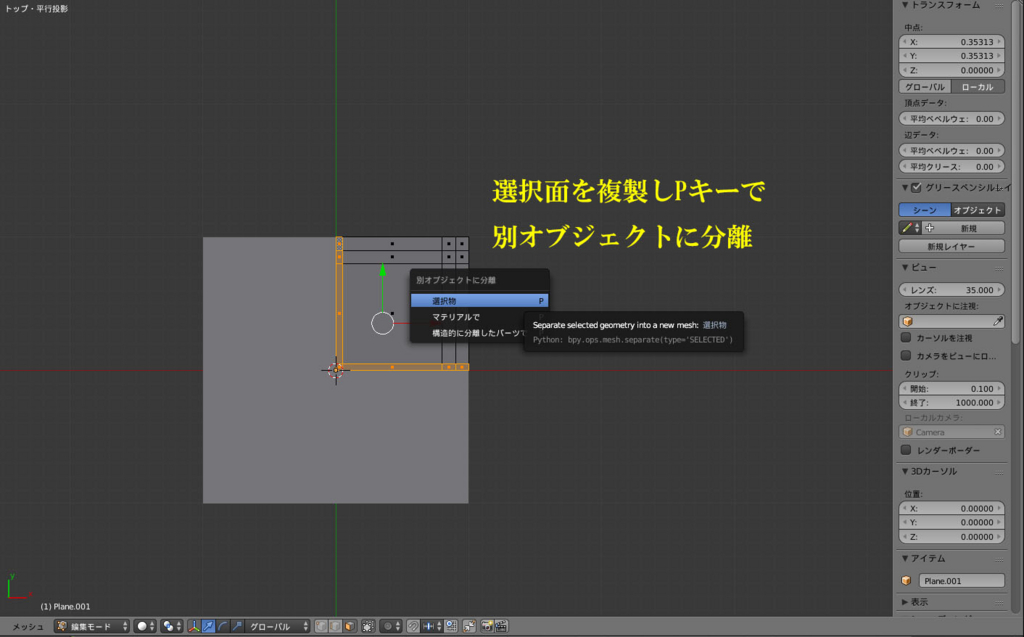Click the white manipulator center circle

383,323
